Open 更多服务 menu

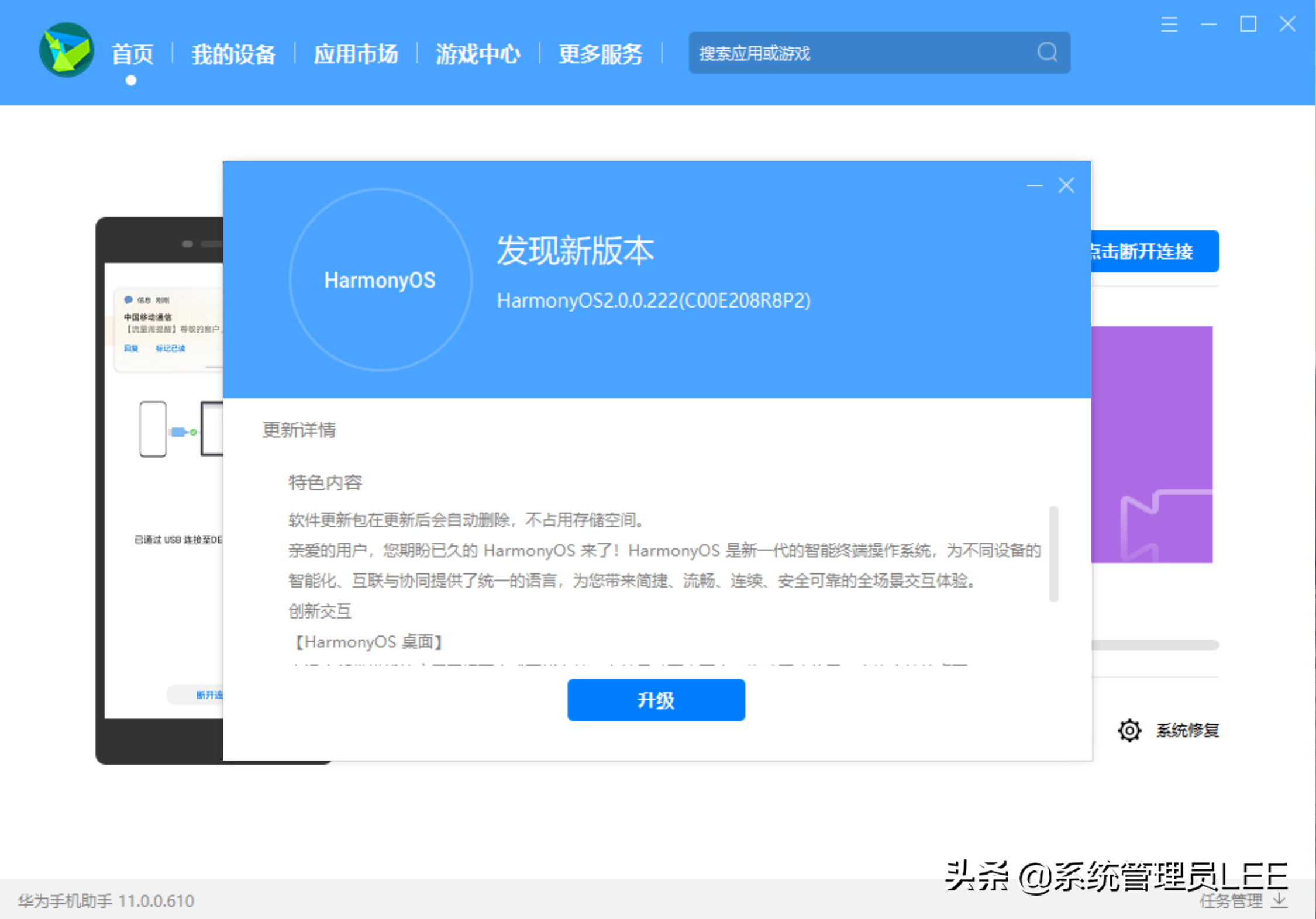click(x=600, y=54)
